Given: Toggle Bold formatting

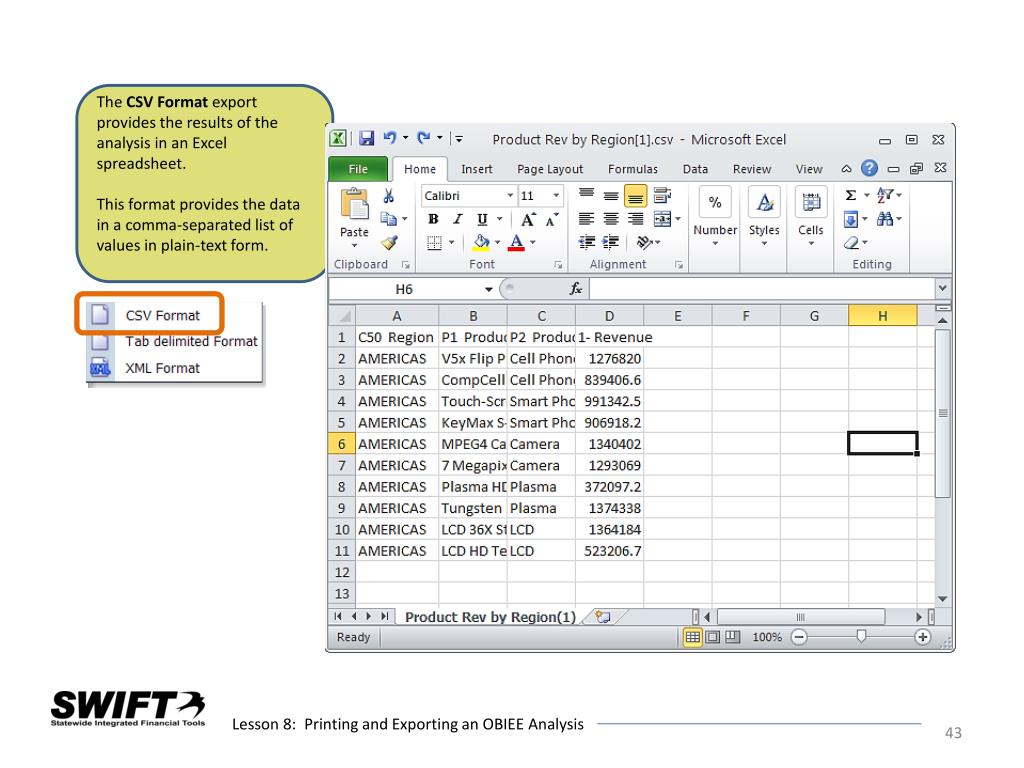Looking at the screenshot, I should coord(432,219).
